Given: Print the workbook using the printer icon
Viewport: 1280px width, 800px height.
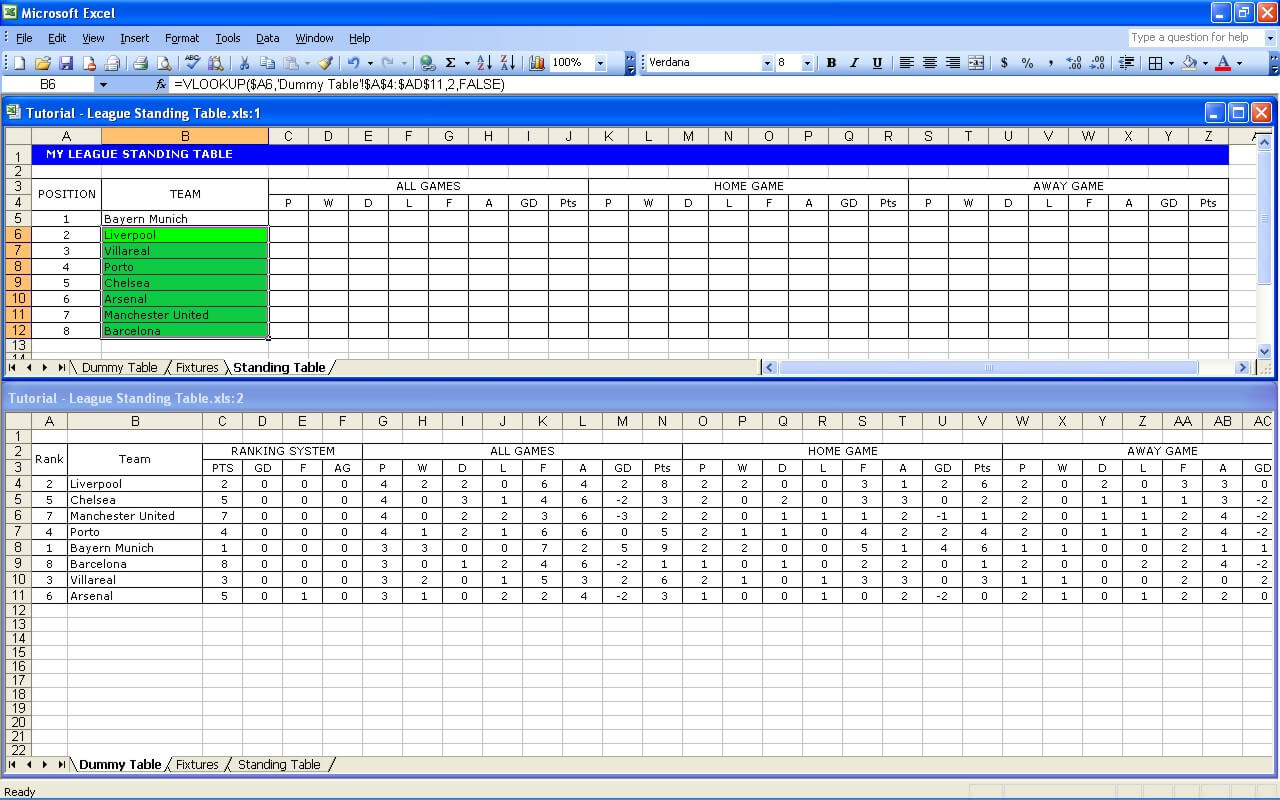Looking at the screenshot, I should pos(141,63).
